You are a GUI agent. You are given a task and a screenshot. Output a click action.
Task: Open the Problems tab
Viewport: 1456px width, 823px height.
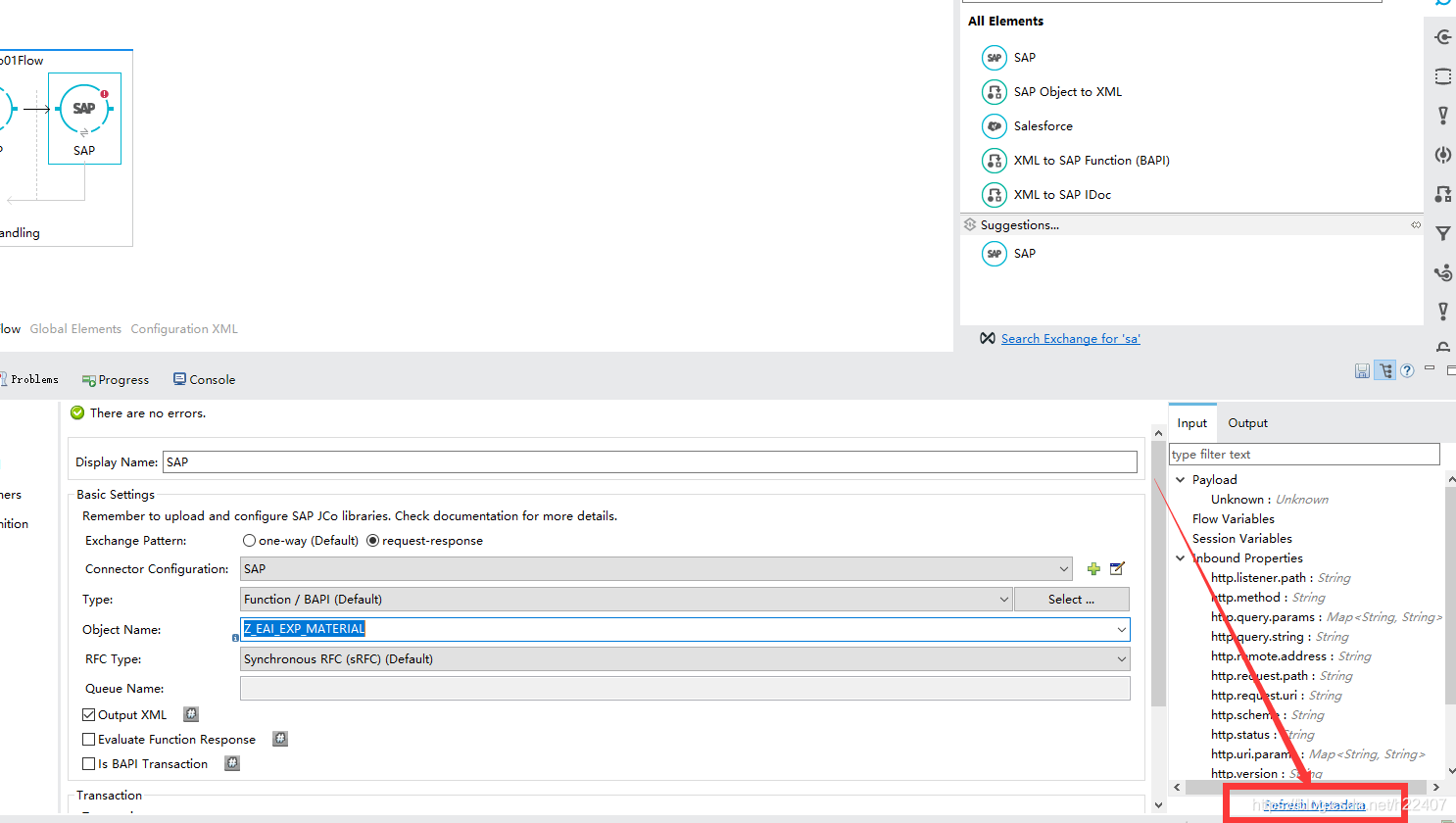(x=29, y=380)
